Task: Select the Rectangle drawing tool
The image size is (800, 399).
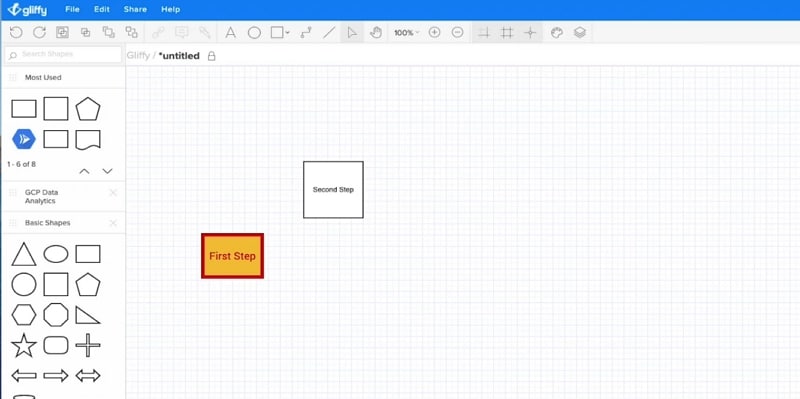Action: click(277, 33)
